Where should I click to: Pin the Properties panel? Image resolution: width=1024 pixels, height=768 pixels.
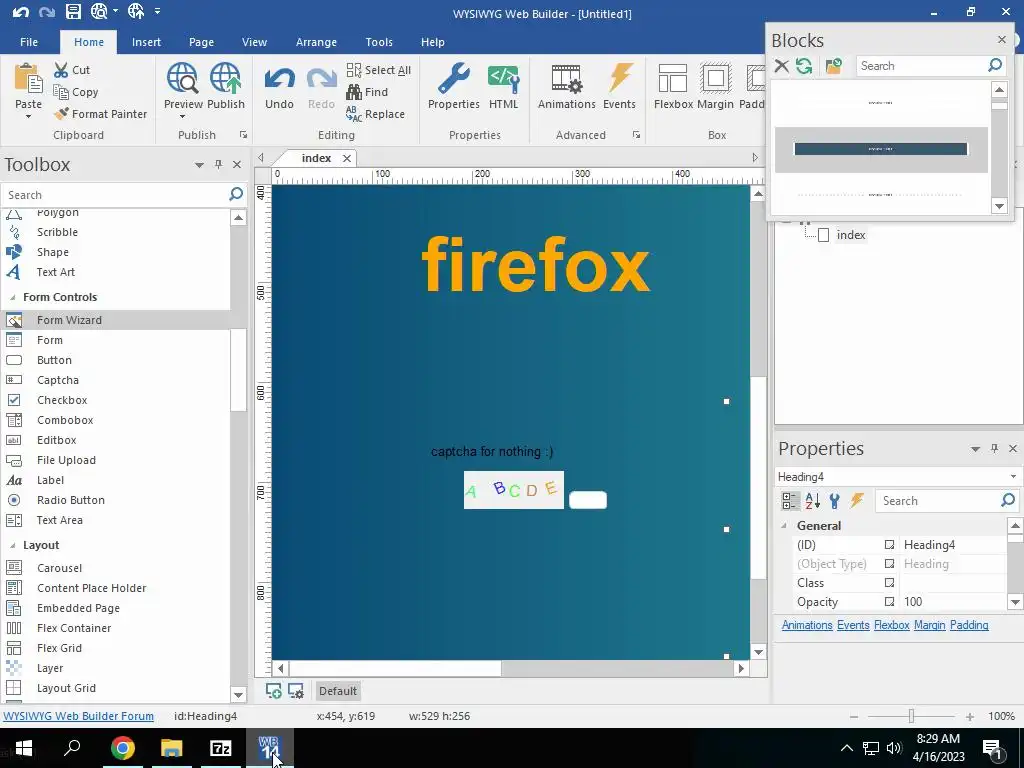tap(994, 448)
